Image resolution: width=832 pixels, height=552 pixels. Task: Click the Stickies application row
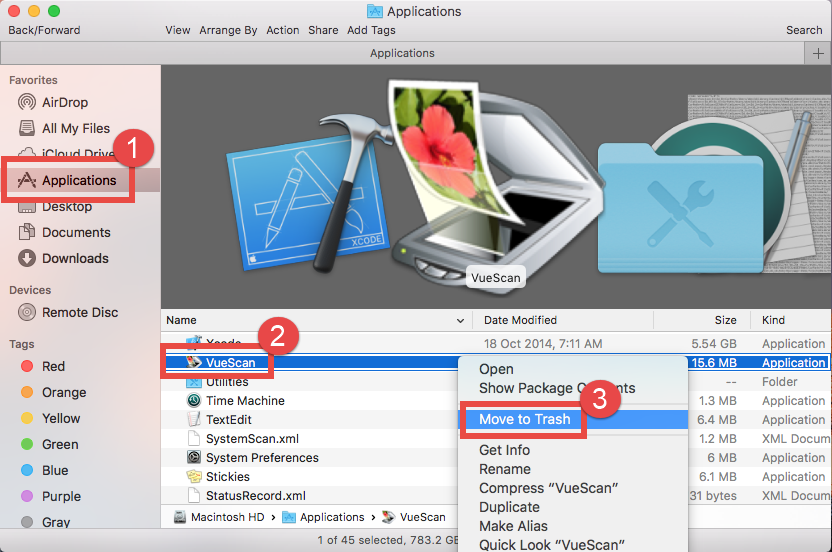(228, 476)
